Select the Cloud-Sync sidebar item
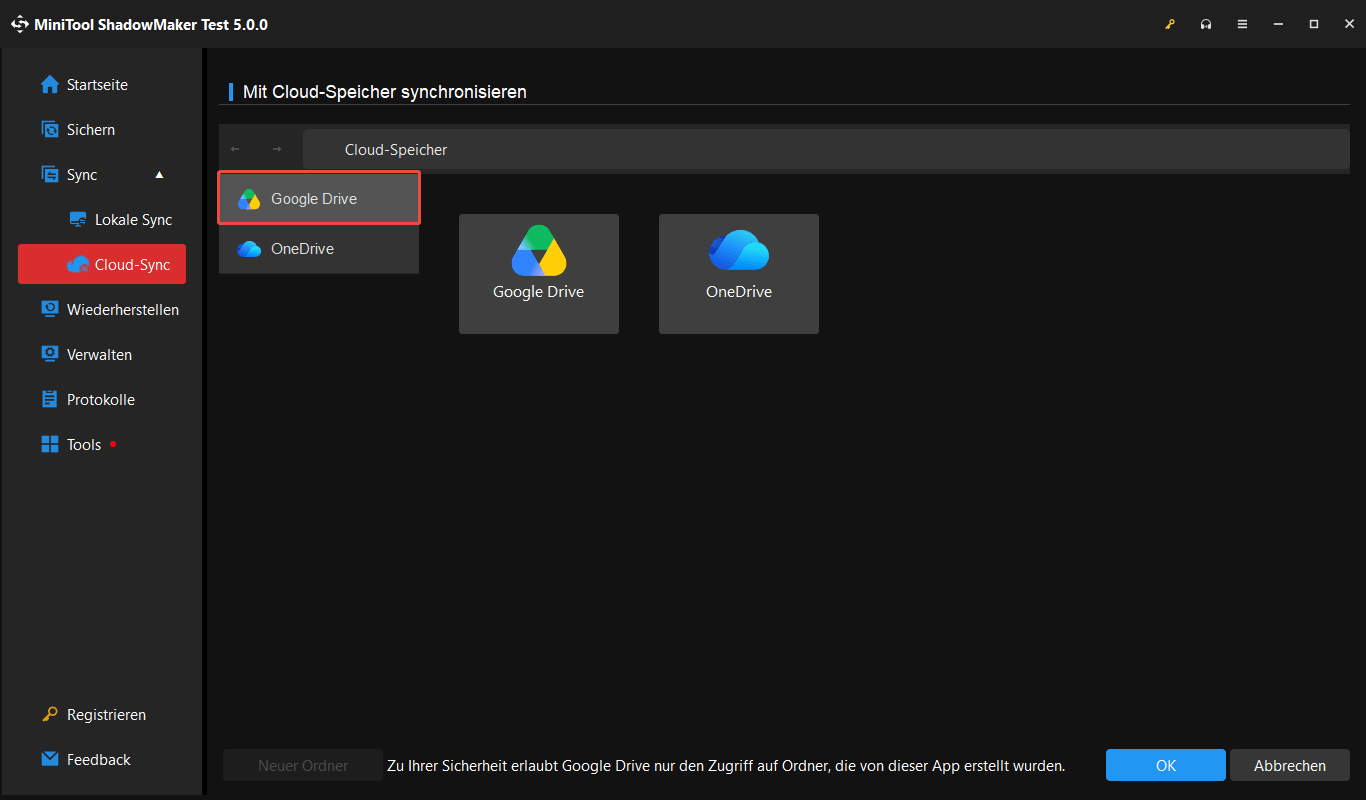 102,264
